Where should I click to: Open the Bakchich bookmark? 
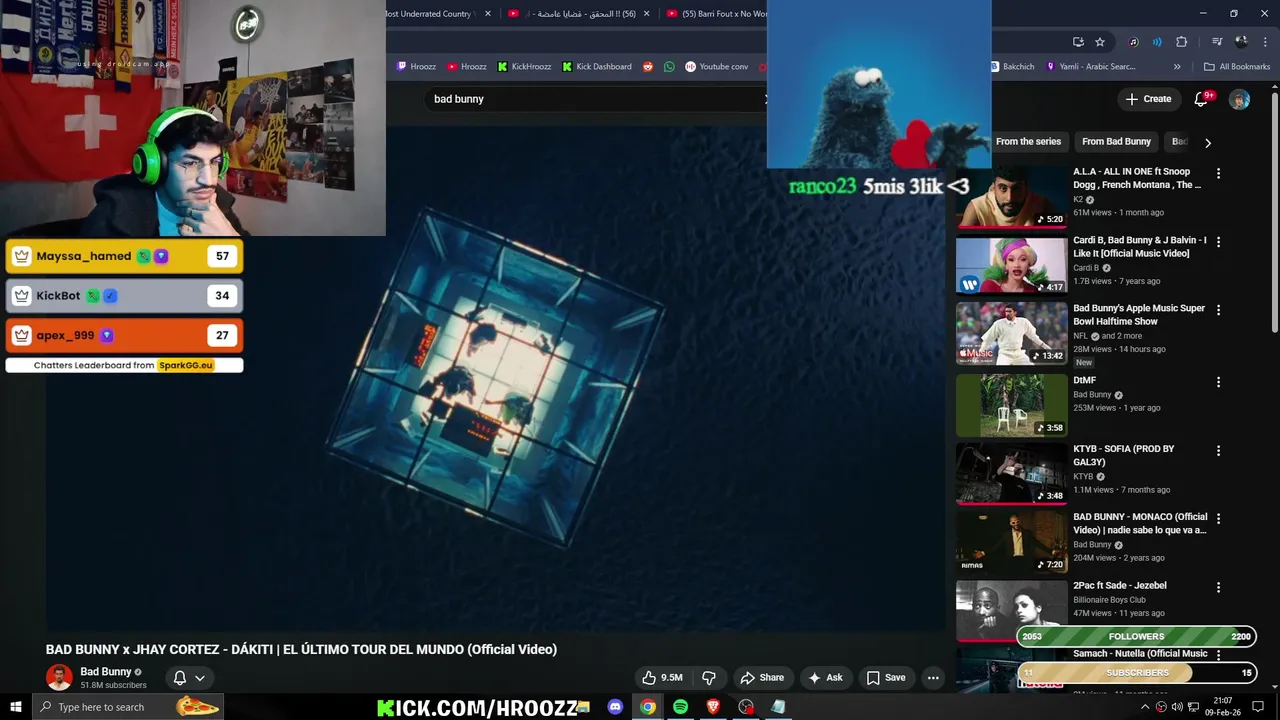point(1012,67)
